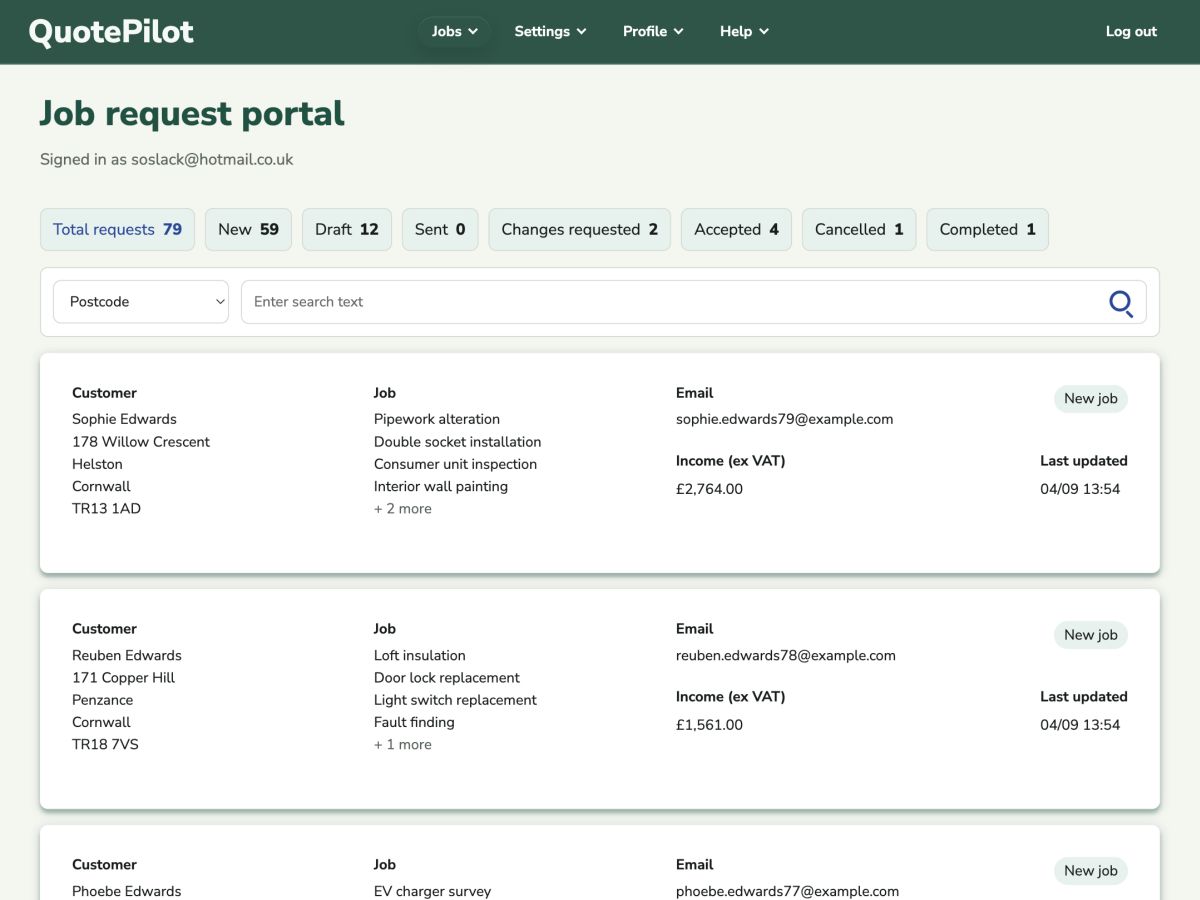Click Fault finding job item
The width and height of the screenshot is (1200, 900).
[x=414, y=723]
